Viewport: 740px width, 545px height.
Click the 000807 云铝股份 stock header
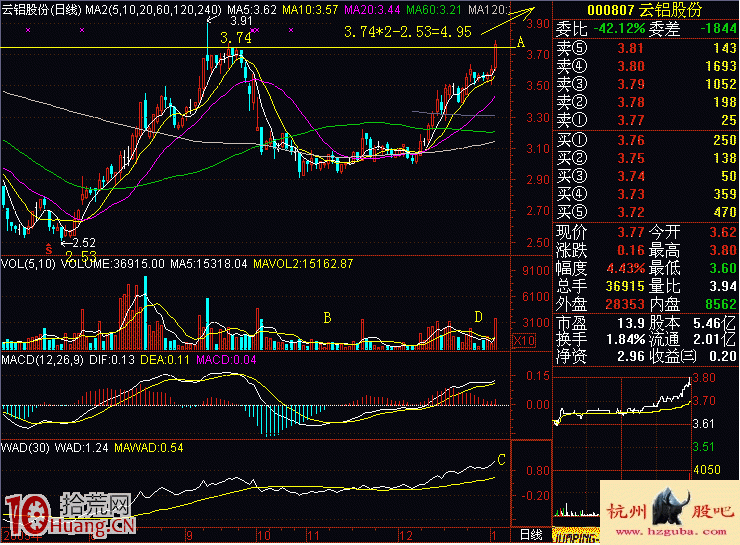pos(645,9)
